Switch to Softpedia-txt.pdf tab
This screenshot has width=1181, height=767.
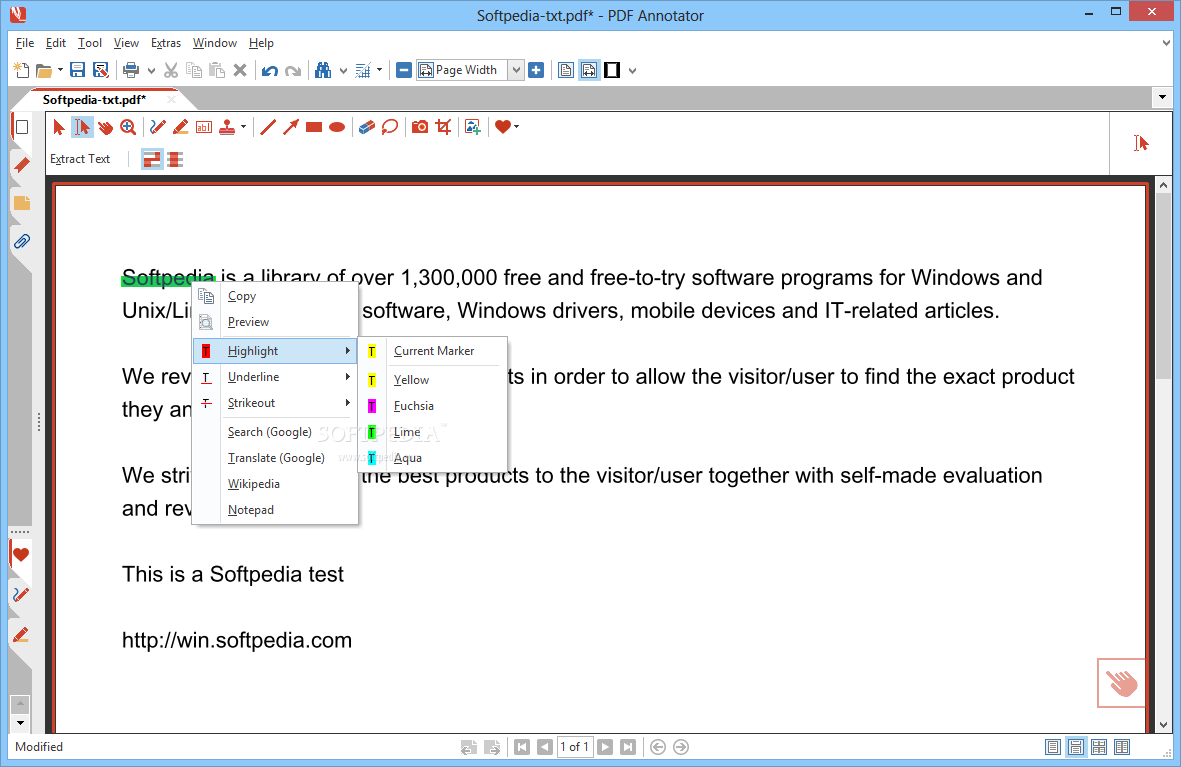pyautogui.click(x=94, y=99)
